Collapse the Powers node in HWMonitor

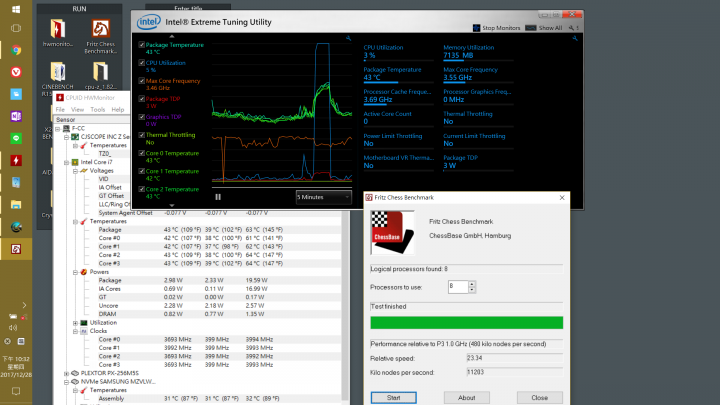pyautogui.click(x=75, y=272)
